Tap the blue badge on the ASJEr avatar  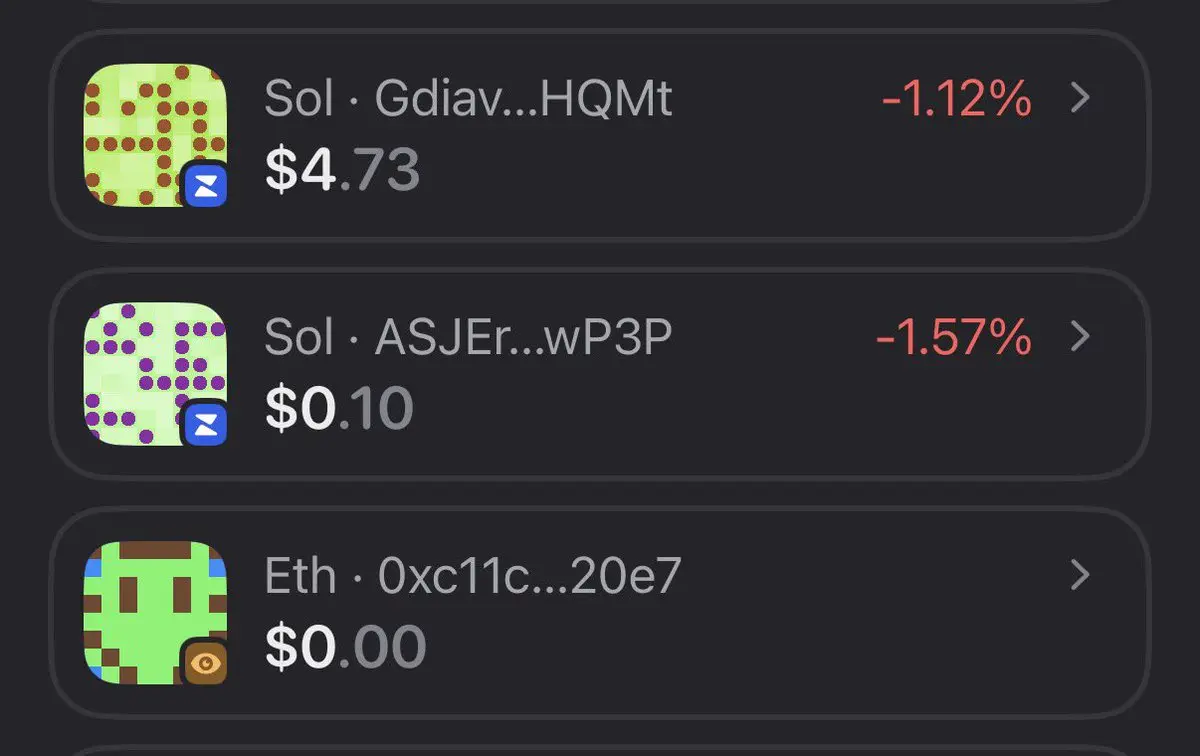206,424
